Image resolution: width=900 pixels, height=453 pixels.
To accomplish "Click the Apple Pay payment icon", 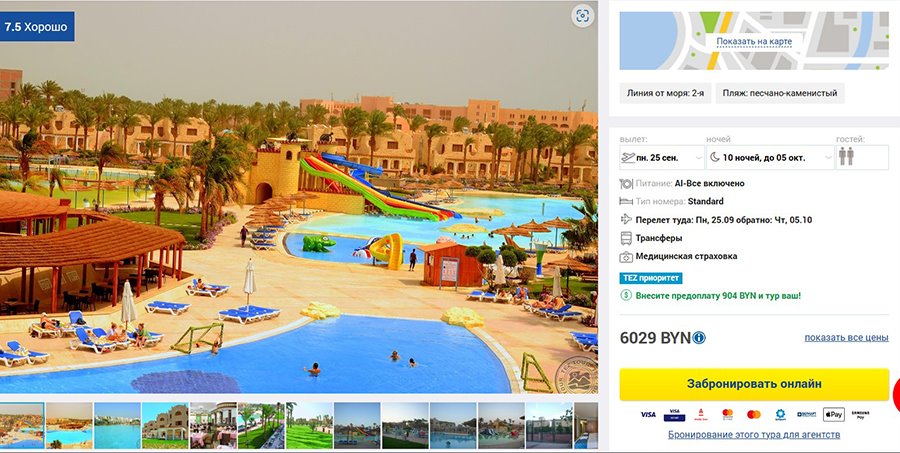I will 834,415.
